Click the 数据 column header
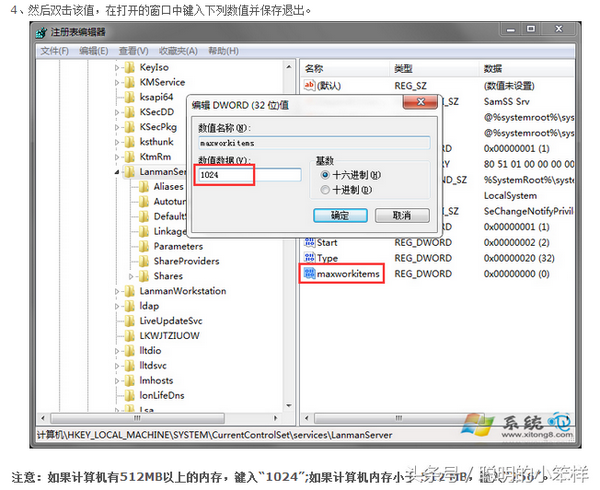The height and width of the screenshot is (490, 600). (527, 69)
